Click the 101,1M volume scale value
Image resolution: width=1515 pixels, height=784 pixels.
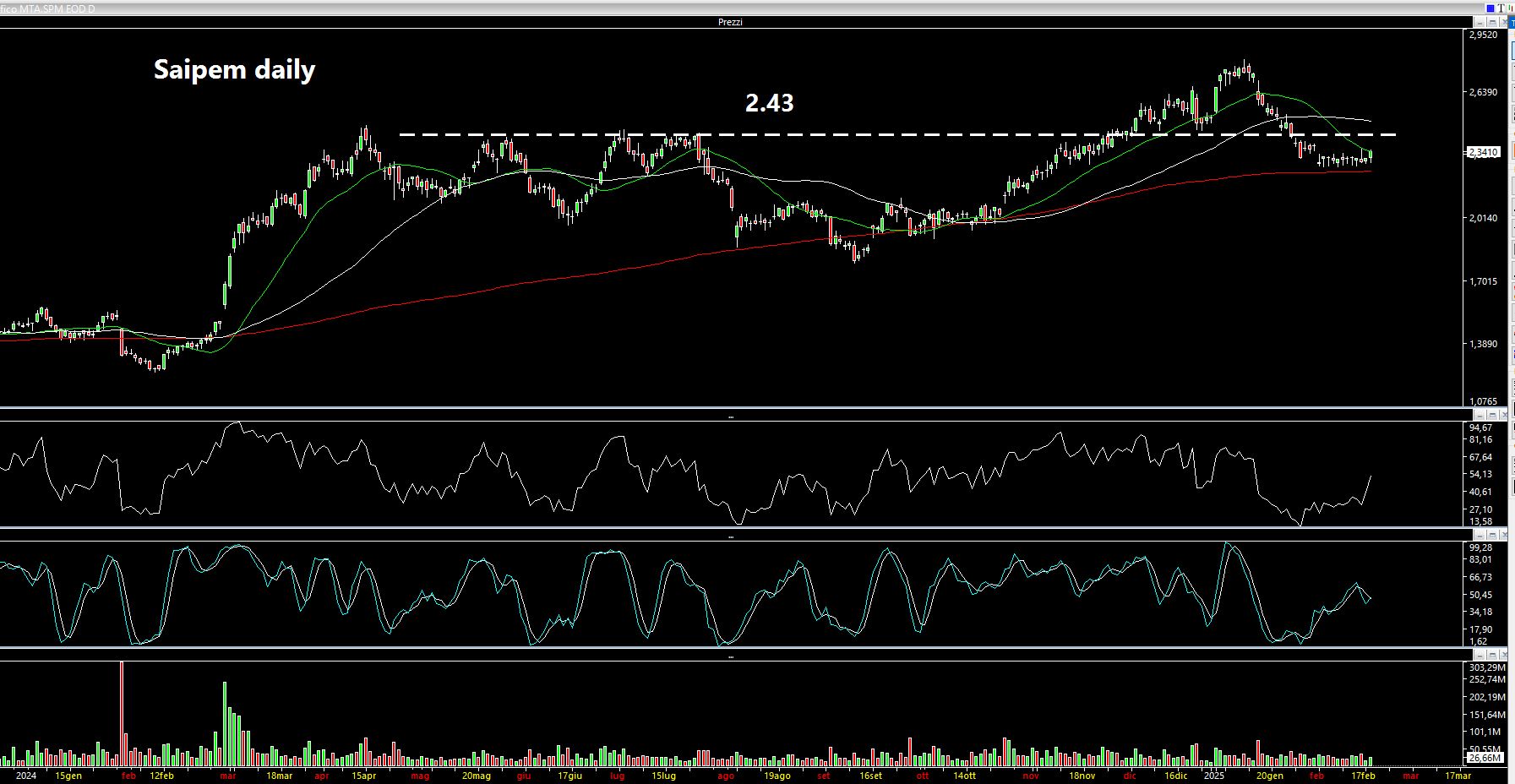1485,732
